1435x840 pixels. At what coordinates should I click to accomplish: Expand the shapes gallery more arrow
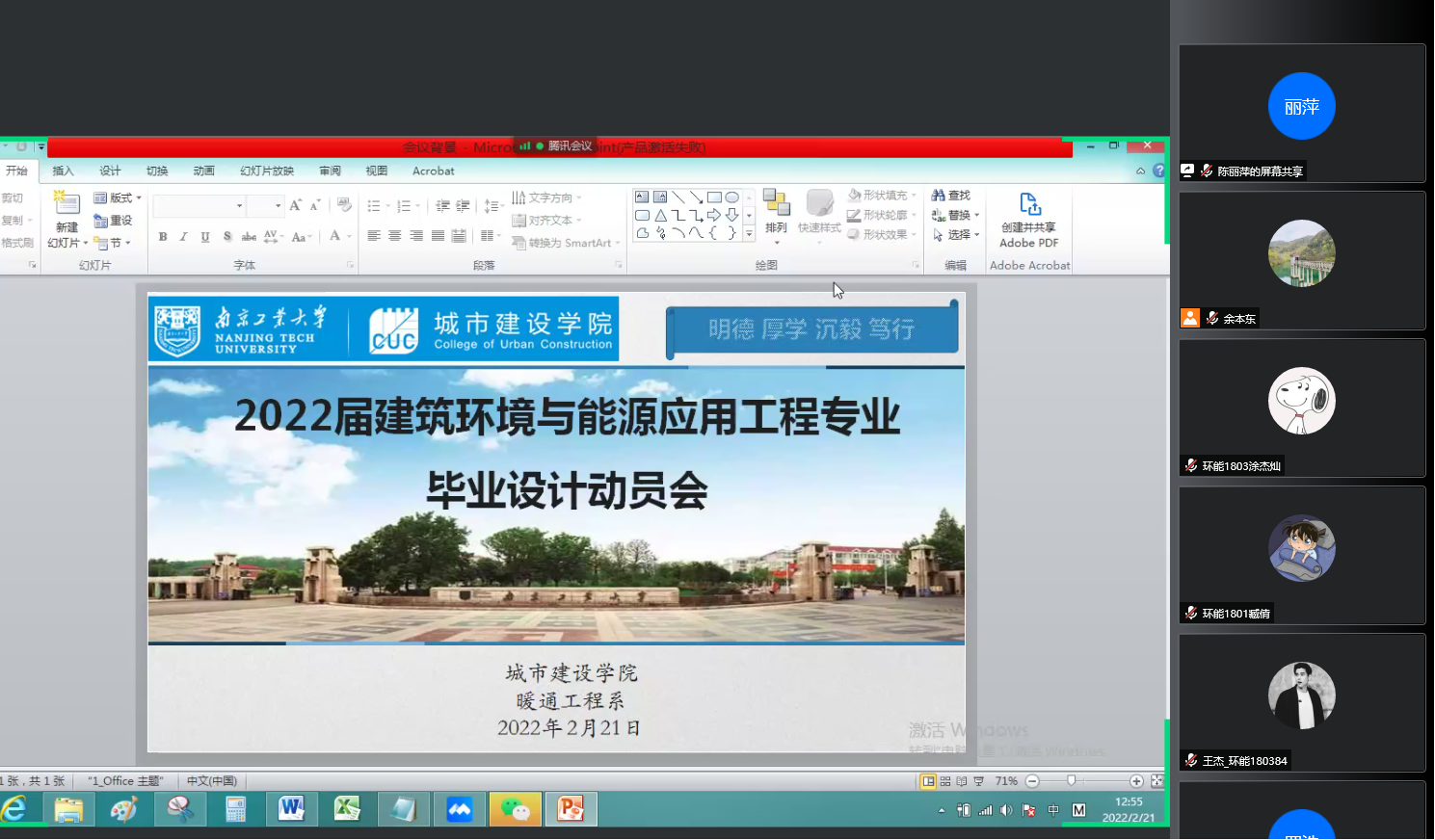click(x=749, y=233)
